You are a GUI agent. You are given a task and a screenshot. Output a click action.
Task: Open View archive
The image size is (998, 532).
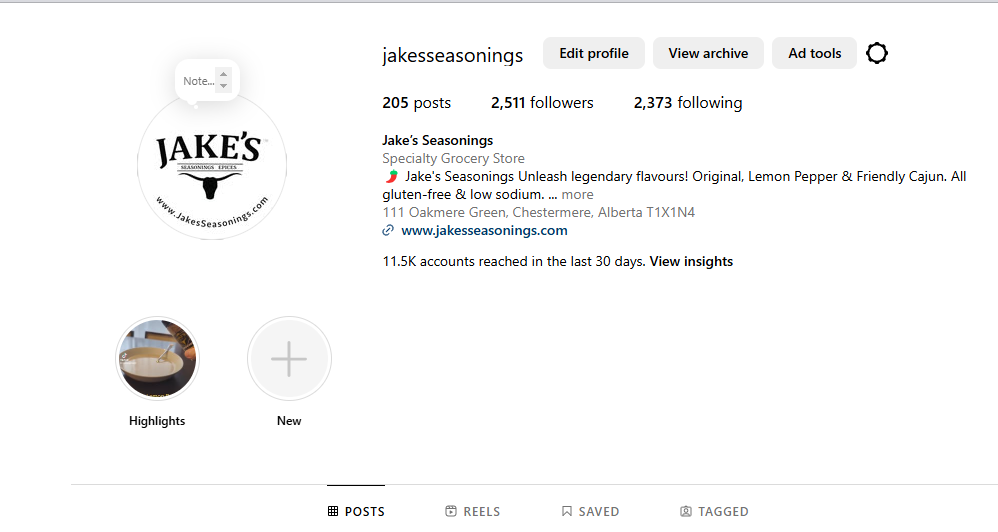pyautogui.click(x=708, y=53)
